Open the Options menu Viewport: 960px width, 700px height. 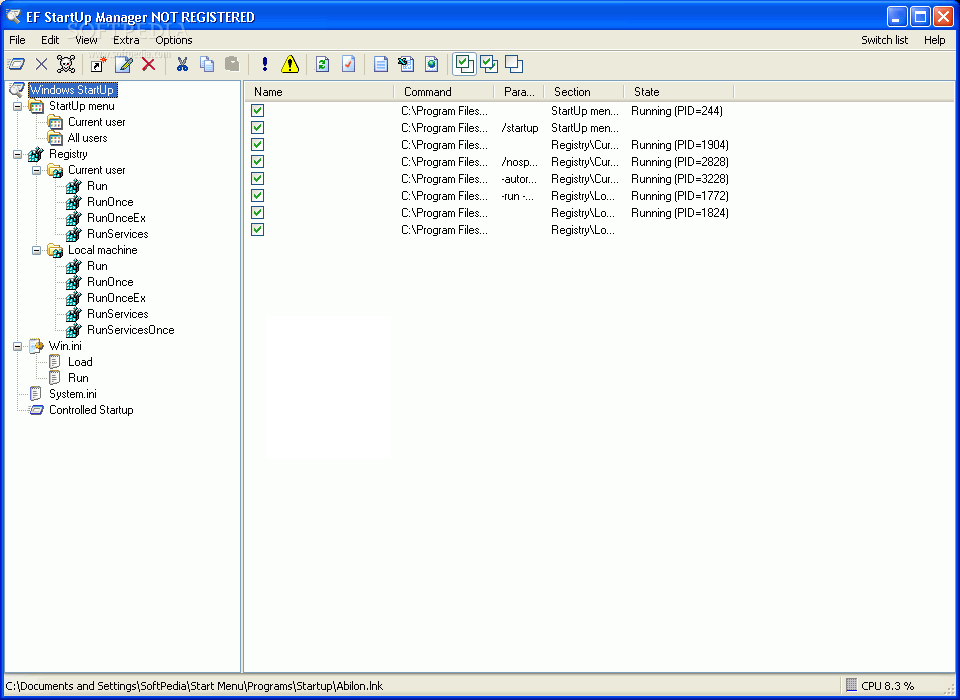[x=174, y=40]
